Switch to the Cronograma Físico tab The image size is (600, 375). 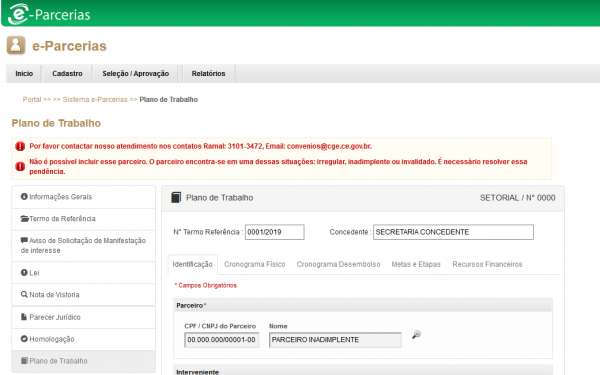click(254, 264)
